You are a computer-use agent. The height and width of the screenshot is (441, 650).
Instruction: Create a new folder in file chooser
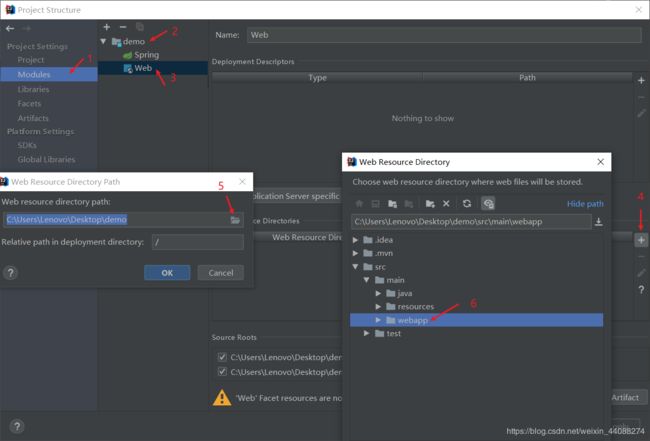tap(430, 204)
